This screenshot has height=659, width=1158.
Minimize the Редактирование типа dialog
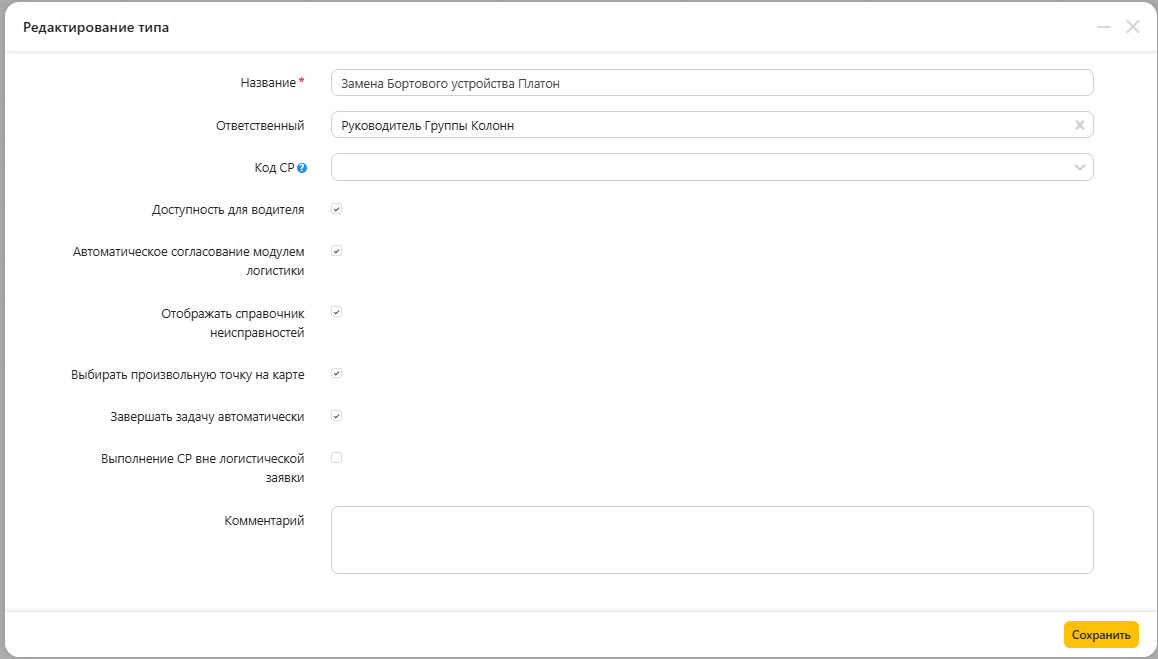[x=1104, y=27]
